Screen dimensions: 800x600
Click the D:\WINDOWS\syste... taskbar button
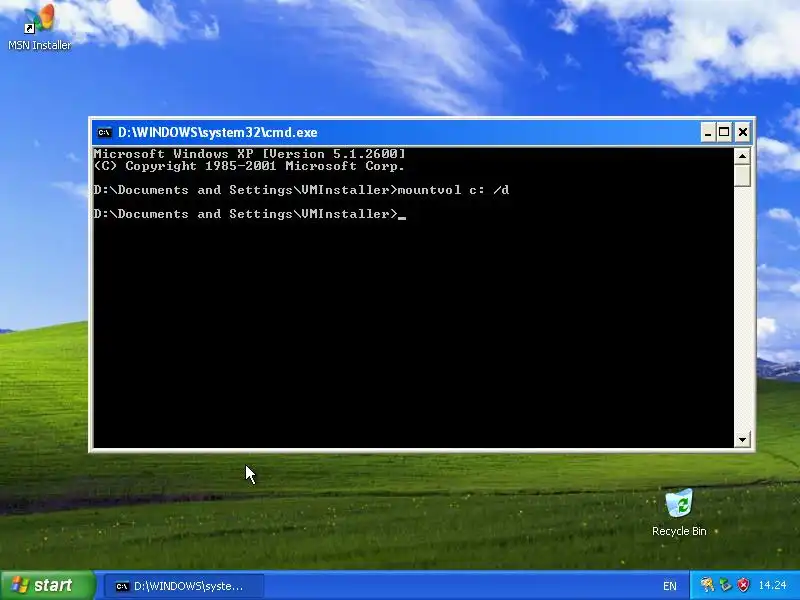(184, 586)
